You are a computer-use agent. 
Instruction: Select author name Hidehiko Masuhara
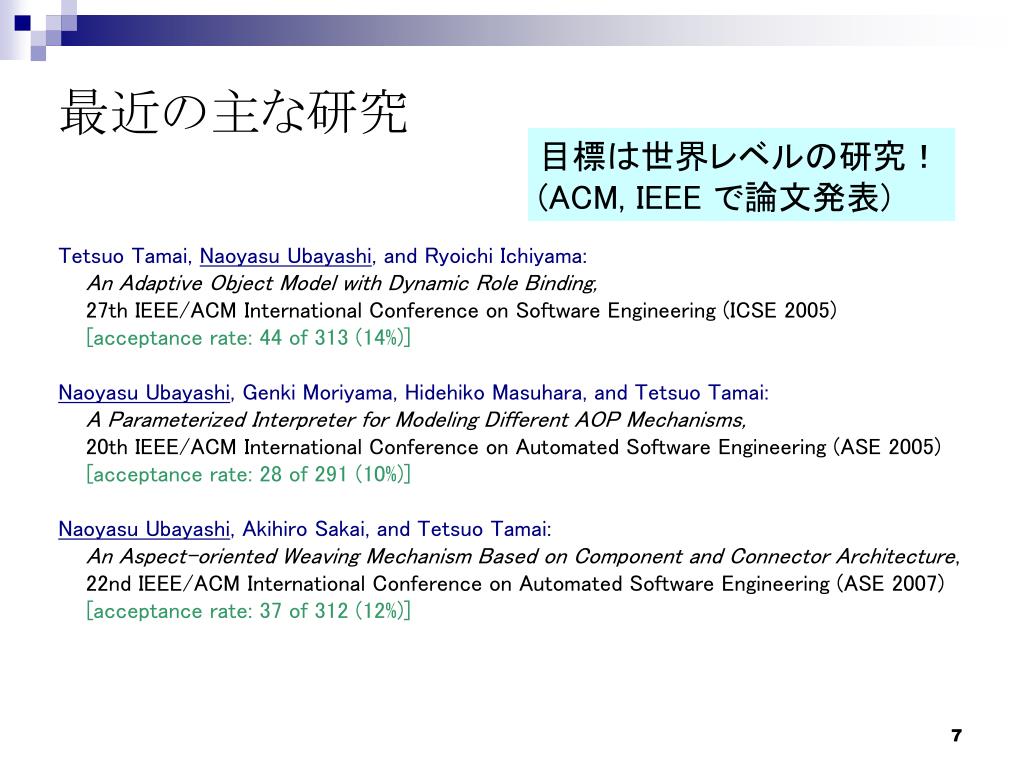coord(493,392)
